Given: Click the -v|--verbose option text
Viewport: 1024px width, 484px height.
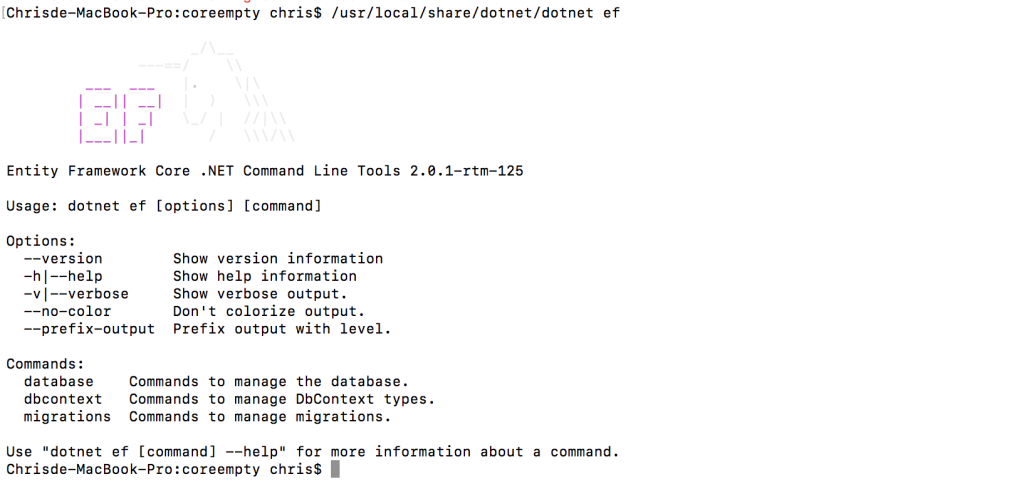Looking at the screenshot, I should 76,294.
